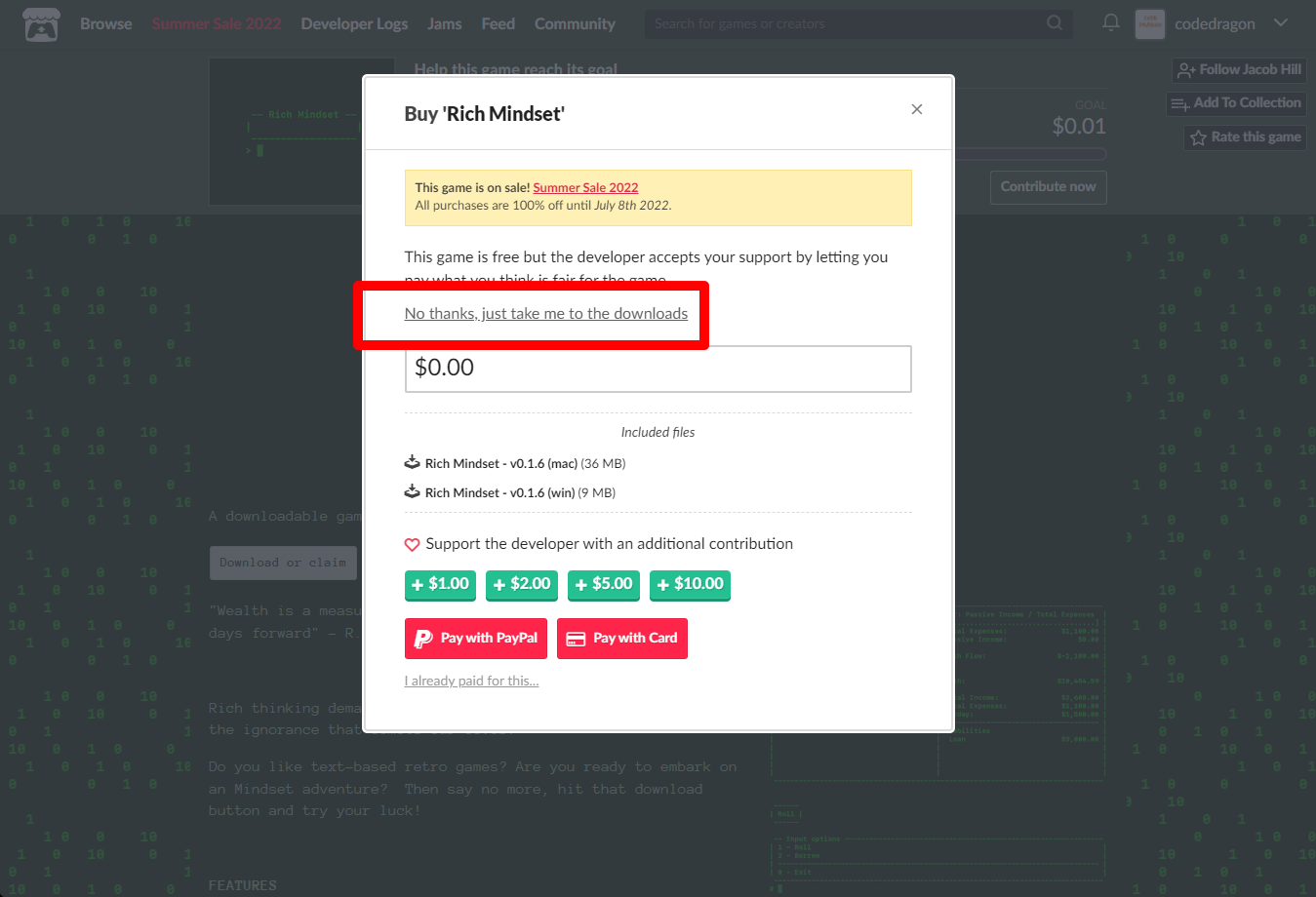The image size is (1316, 897).
Task: Click the goal progress bar
Action: coord(1030,154)
